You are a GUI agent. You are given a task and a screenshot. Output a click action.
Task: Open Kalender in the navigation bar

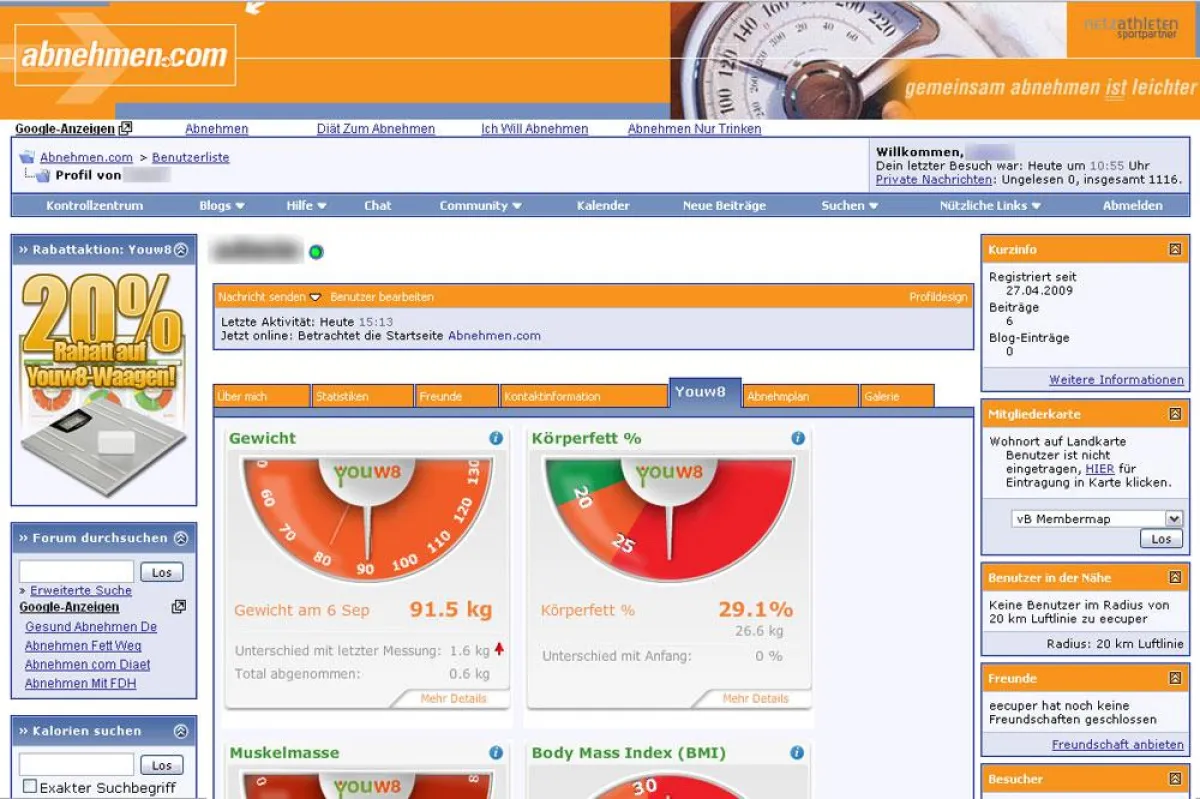point(603,205)
